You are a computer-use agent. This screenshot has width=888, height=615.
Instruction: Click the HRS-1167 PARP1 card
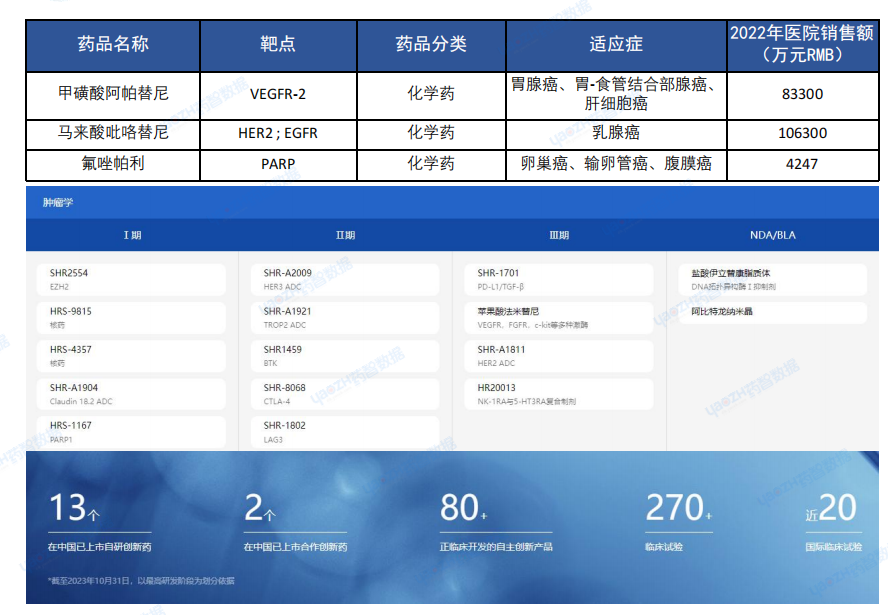click(133, 431)
